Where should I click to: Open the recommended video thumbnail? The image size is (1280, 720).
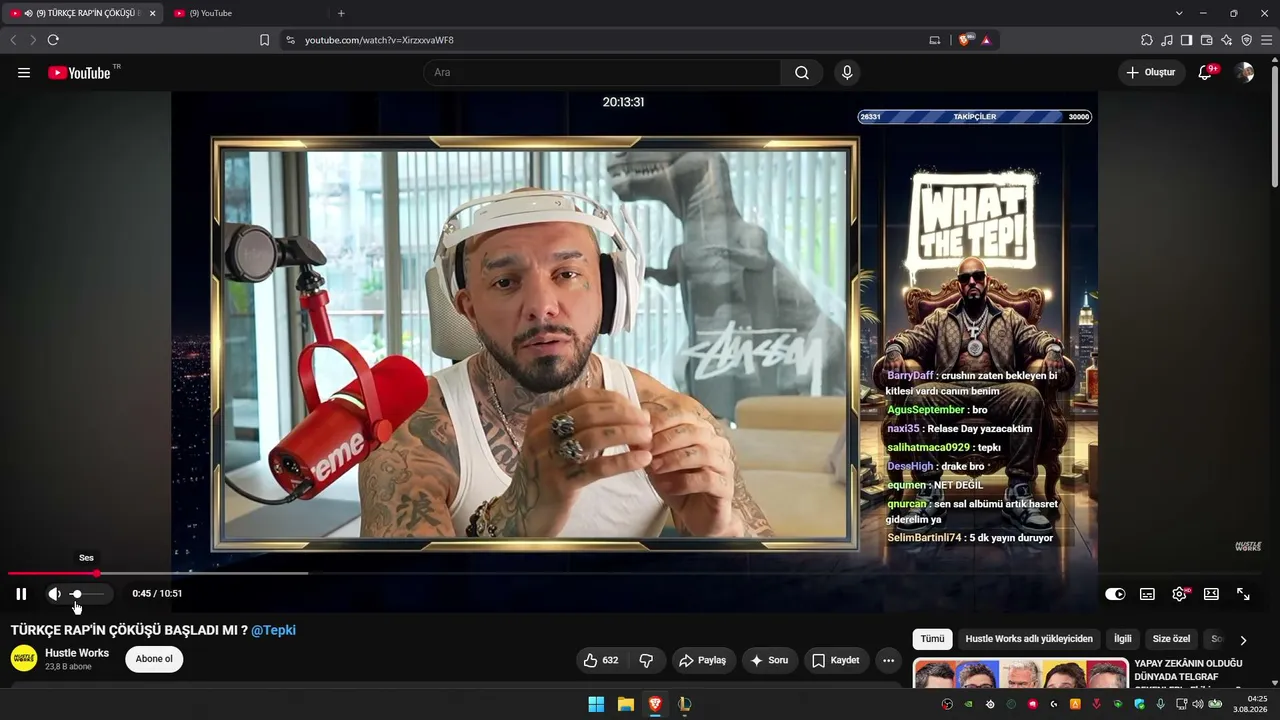click(x=1020, y=674)
